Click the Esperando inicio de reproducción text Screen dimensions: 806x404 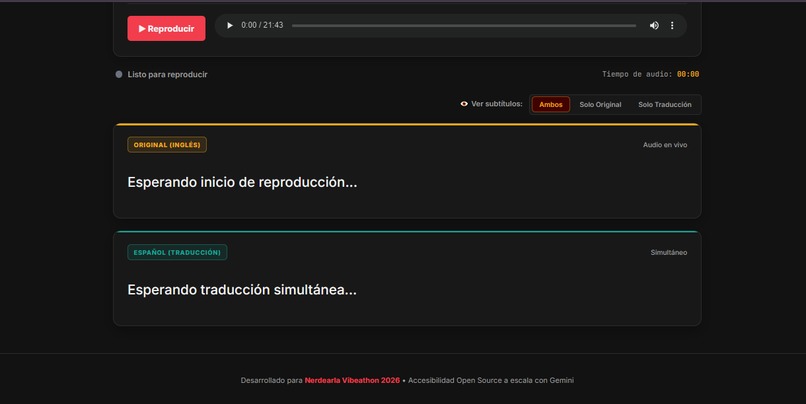[242, 182]
